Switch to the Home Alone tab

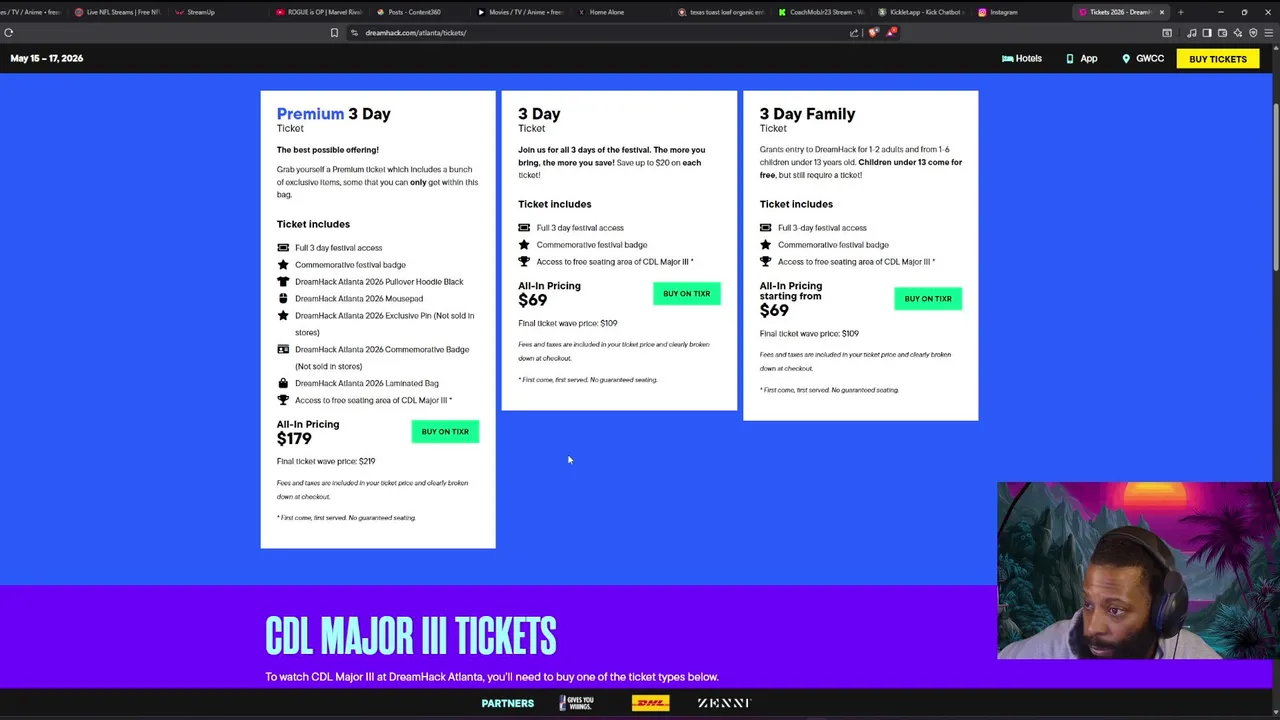[620, 12]
